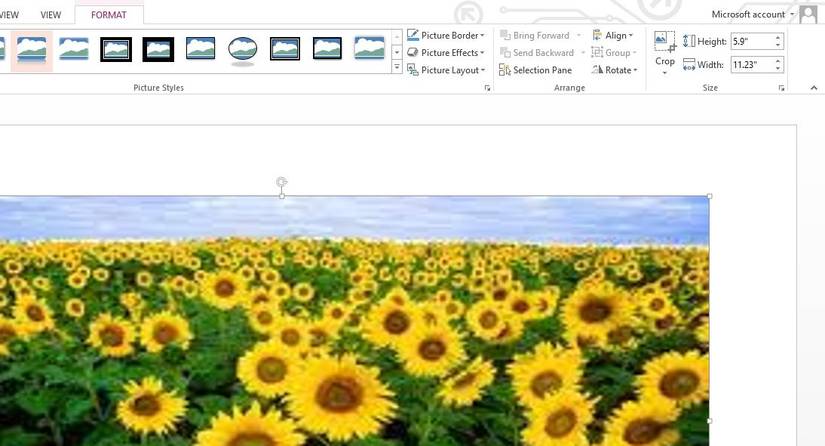This screenshot has width=825, height=446.
Task: Click the Picture Layout icon
Action: 413,70
